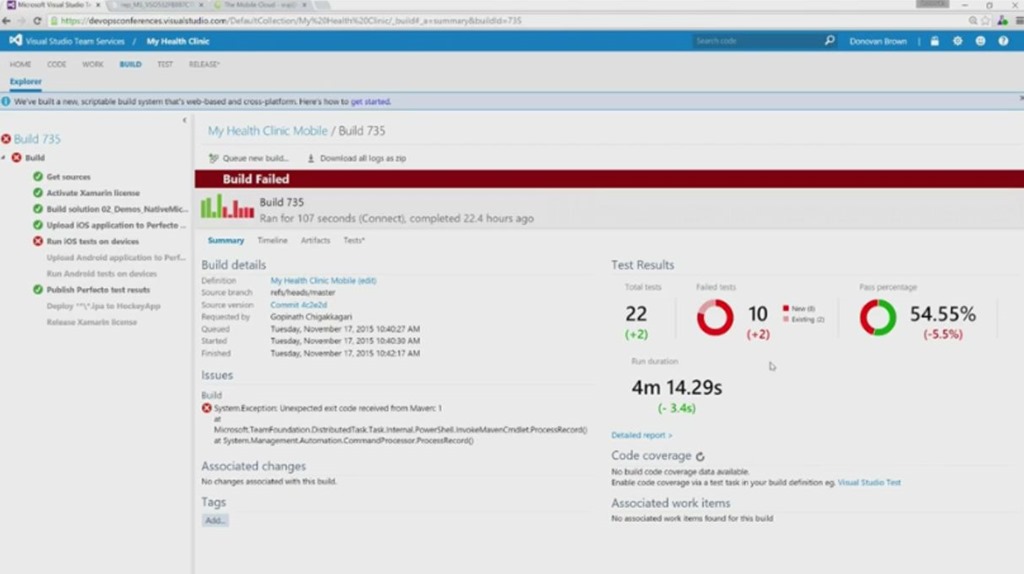The width and height of the screenshot is (1024, 574).
Task: Click the build history bar chart
Action: point(227,206)
